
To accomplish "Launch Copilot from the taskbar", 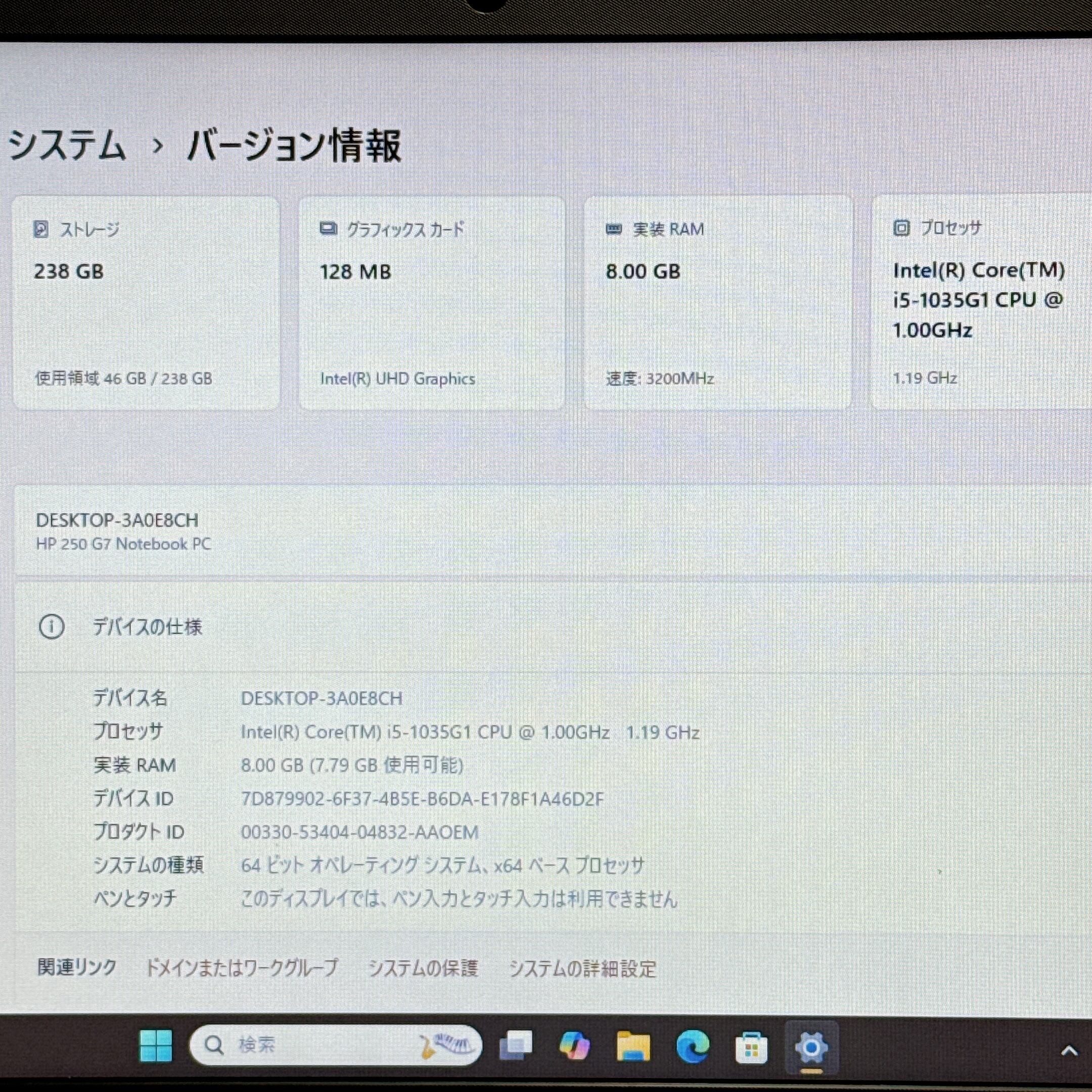I will [574, 1045].
